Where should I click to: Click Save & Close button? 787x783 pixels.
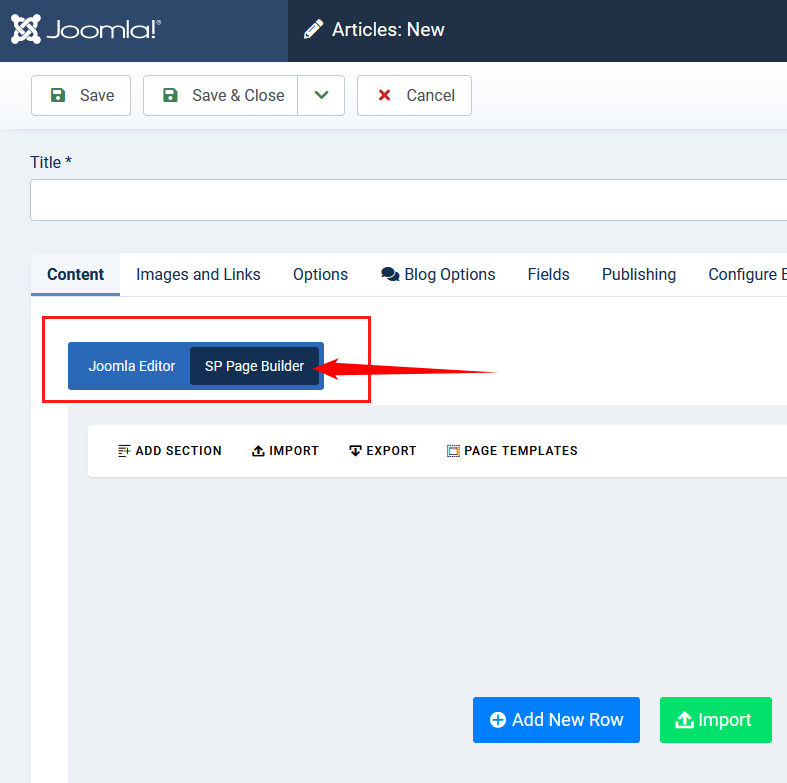pyautogui.click(x=221, y=96)
